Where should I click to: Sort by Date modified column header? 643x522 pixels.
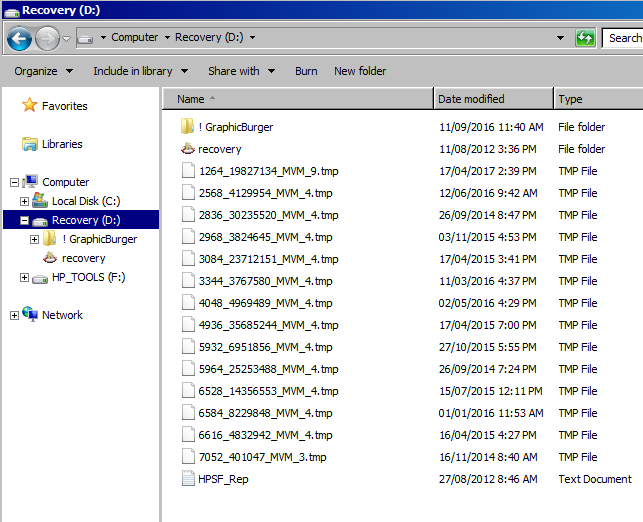click(493, 99)
